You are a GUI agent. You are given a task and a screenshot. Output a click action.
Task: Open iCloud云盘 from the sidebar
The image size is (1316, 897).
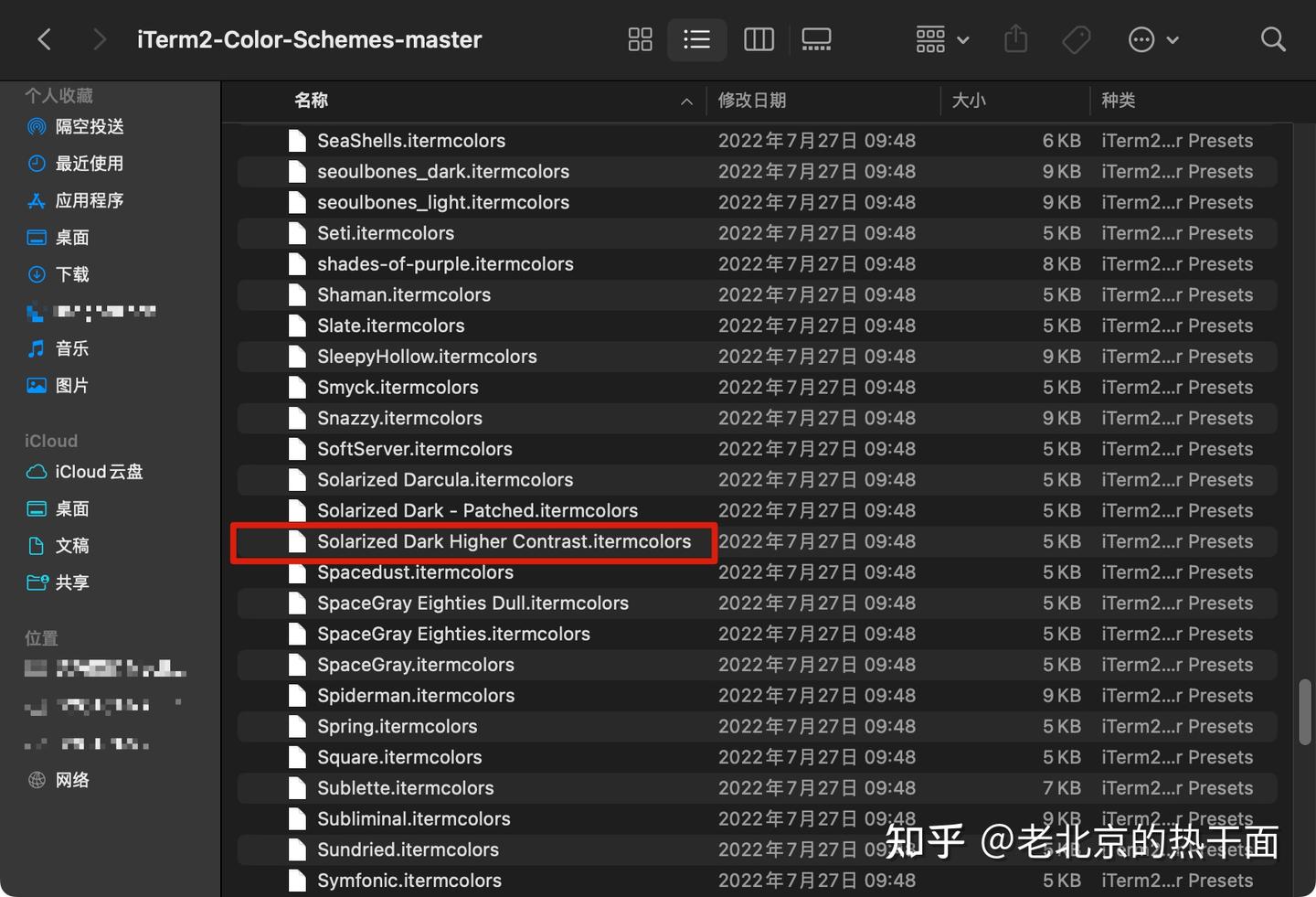point(97,472)
